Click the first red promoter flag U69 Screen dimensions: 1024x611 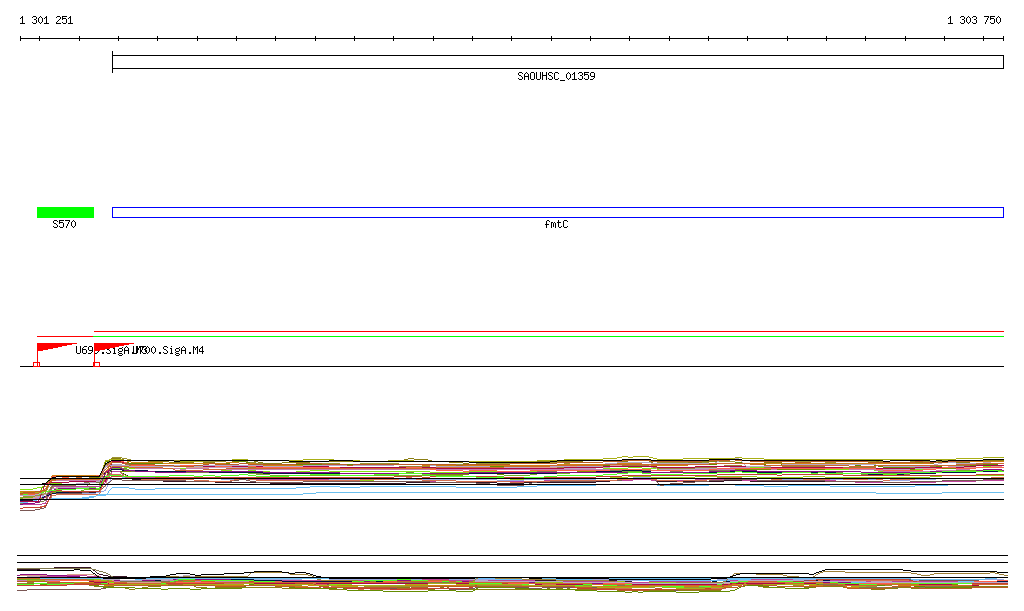[52, 347]
